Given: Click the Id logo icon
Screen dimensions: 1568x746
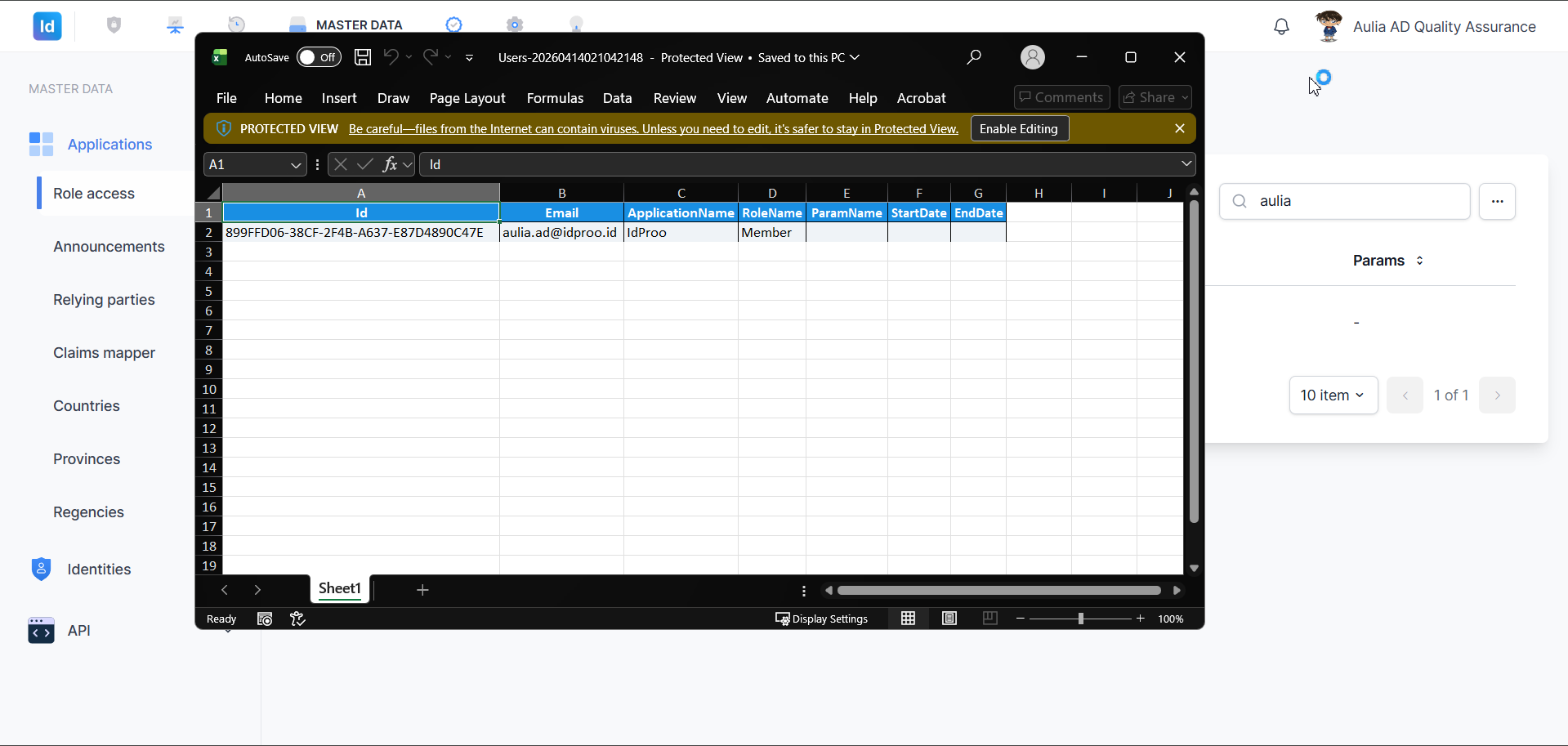Looking at the screenshot, I should (x=47, y=26).
